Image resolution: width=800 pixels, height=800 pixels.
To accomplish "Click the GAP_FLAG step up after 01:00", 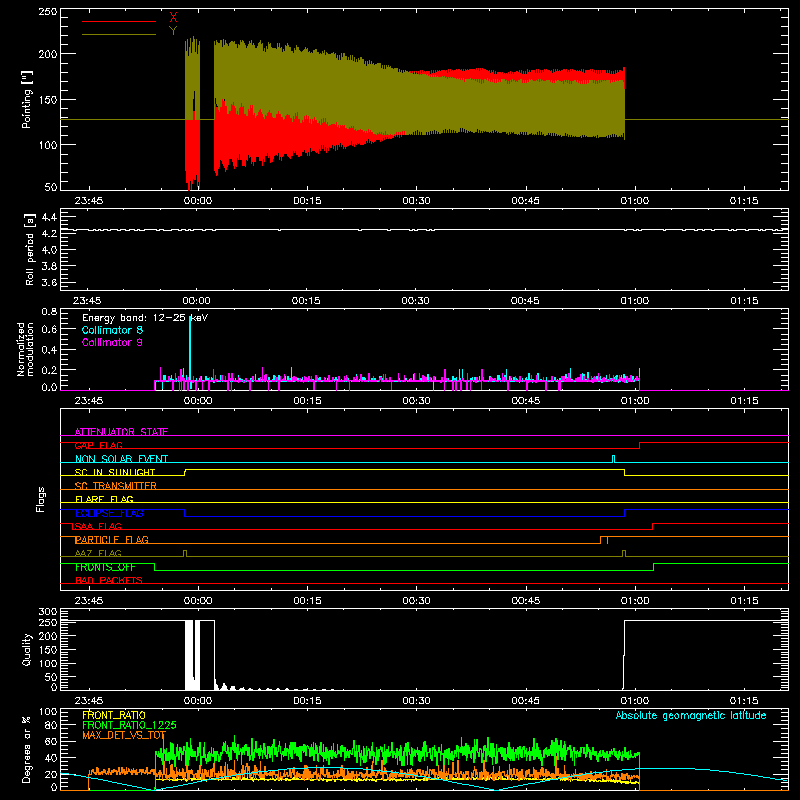I will (x=639, y=445).
